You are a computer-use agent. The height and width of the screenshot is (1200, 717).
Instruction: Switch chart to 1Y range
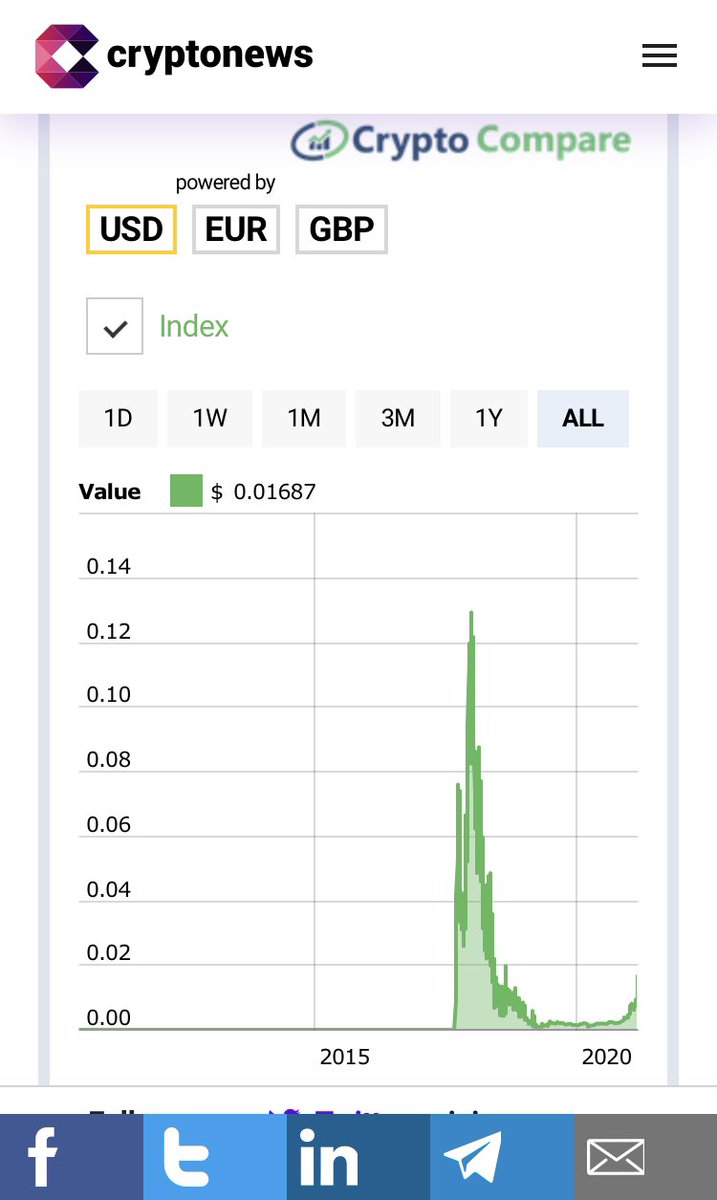488,418
